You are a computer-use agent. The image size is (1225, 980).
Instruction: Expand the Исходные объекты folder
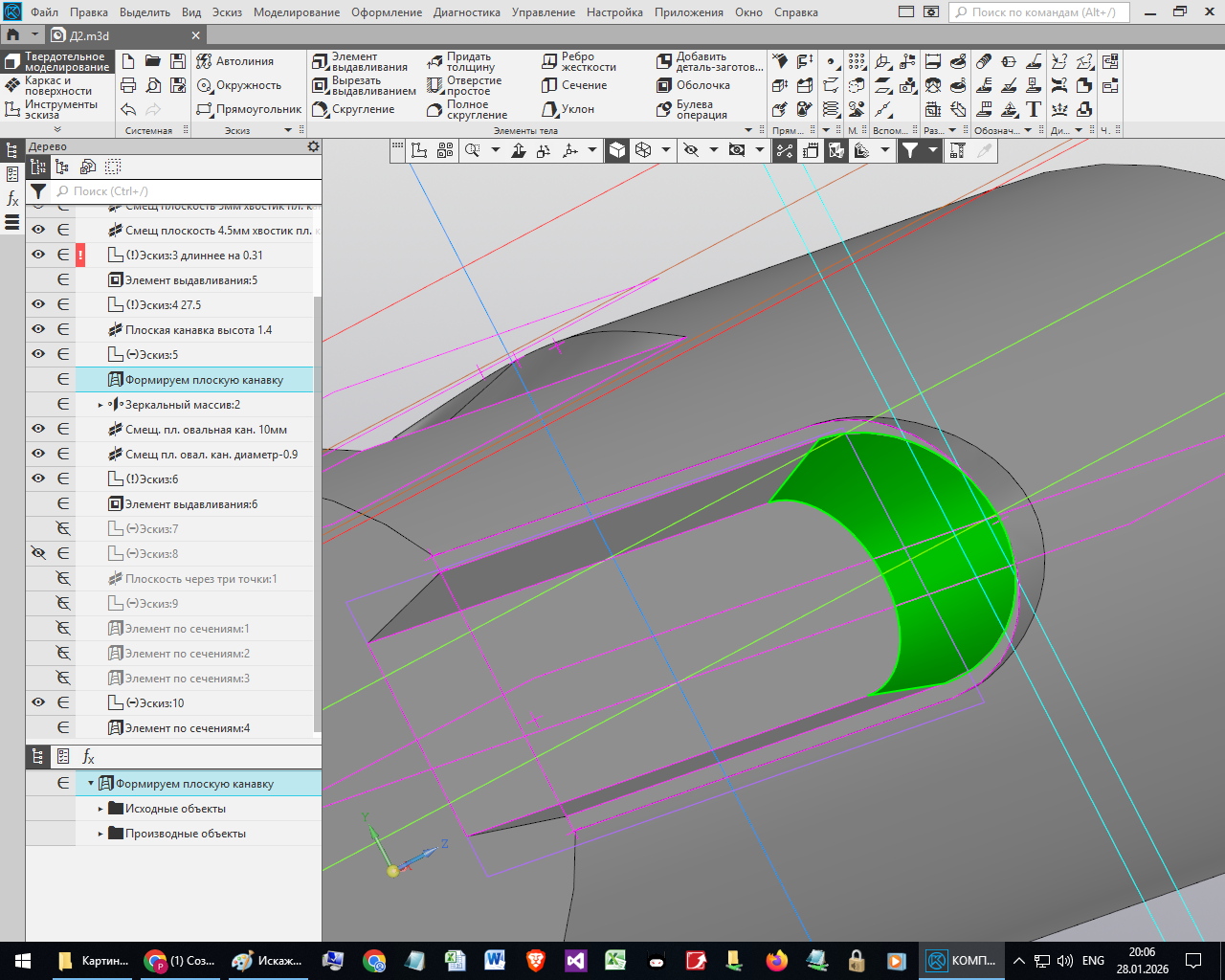click(x=100, y=809)
